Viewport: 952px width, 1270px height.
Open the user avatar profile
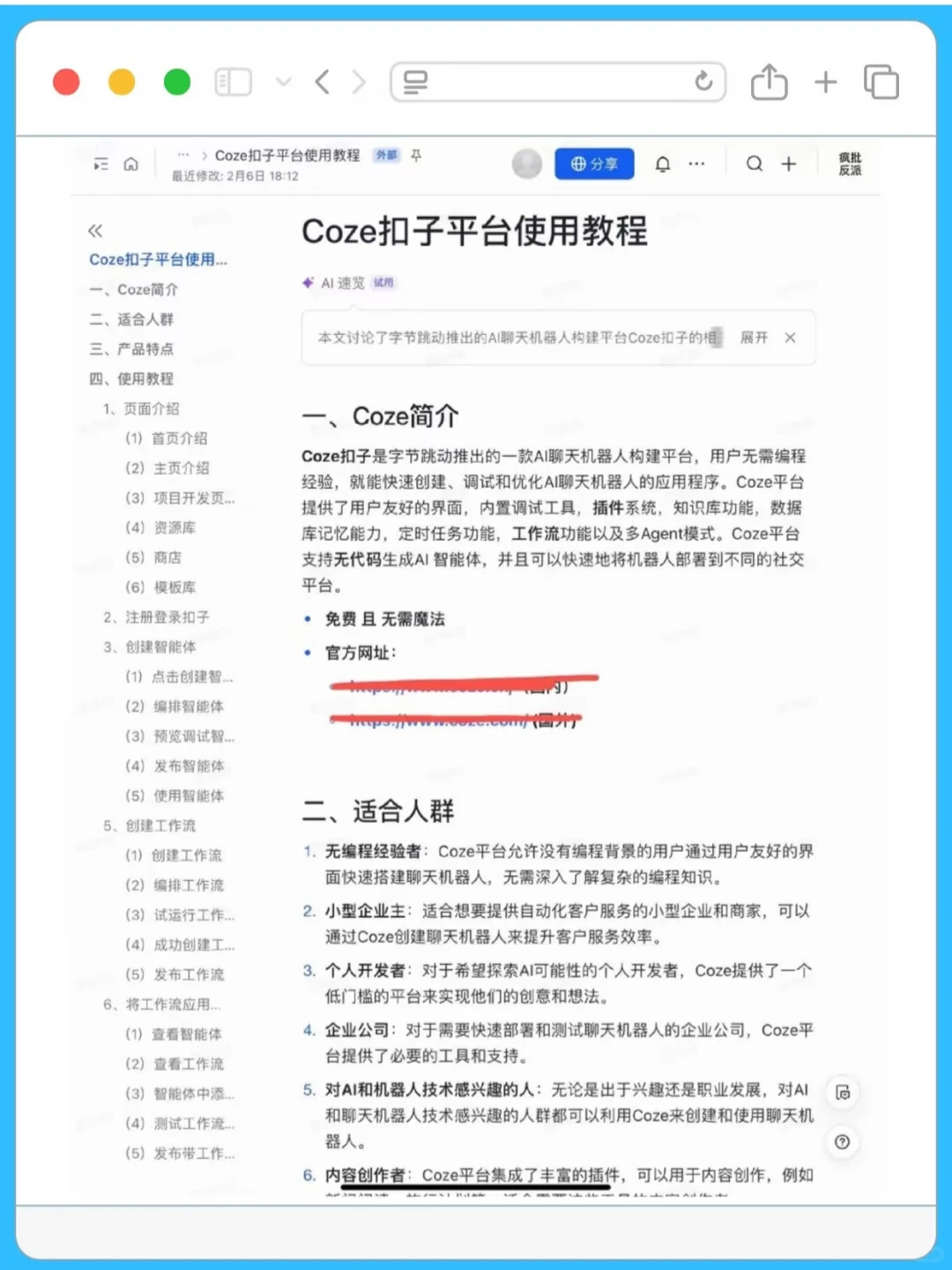point(527,163)
